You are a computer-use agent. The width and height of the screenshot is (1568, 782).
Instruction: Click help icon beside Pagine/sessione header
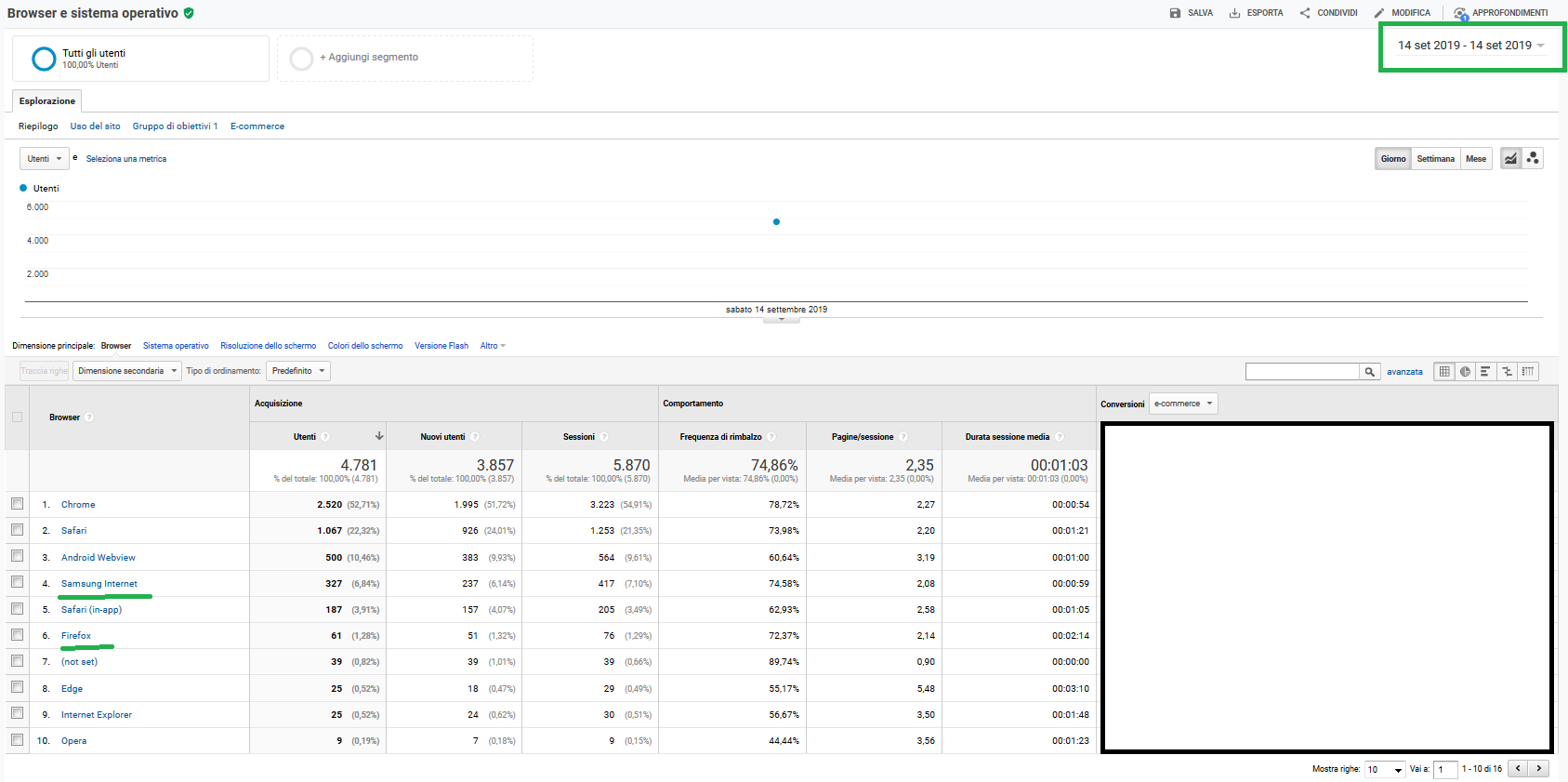pyautogui.click(x=903, y=437)
